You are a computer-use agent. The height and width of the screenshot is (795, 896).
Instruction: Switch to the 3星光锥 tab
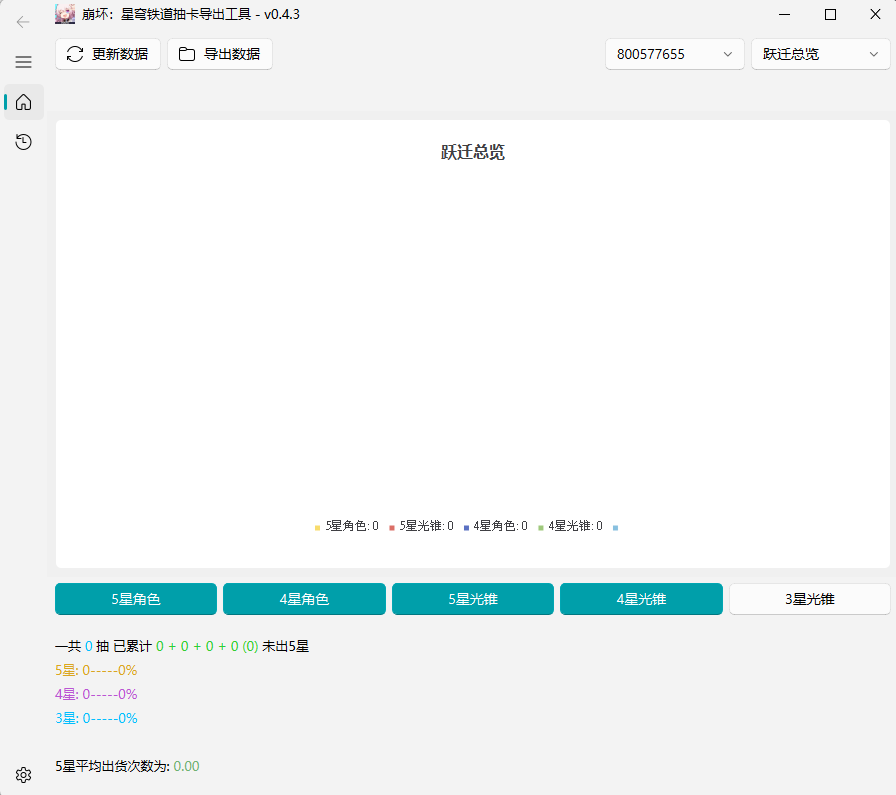click(810, 598)
